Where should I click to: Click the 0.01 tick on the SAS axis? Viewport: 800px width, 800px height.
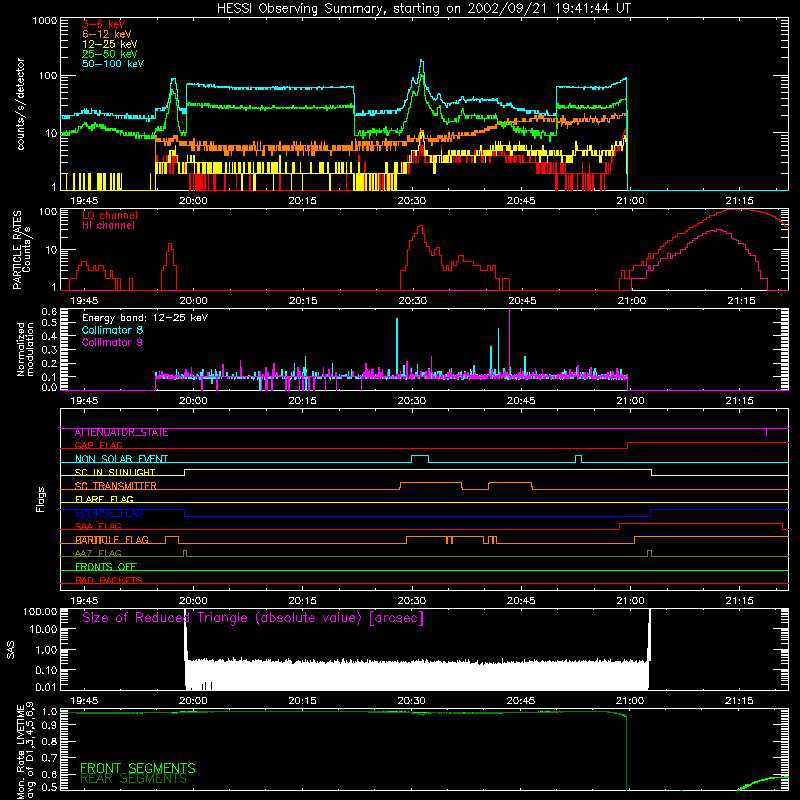(46, 687)
